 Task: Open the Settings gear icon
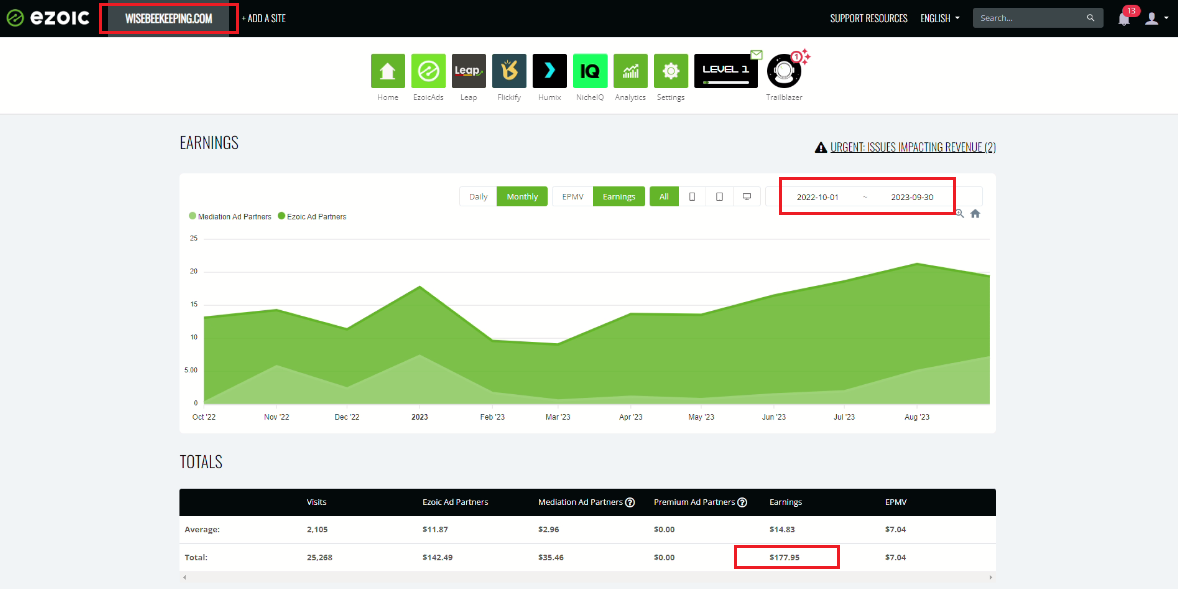point(671,71)
